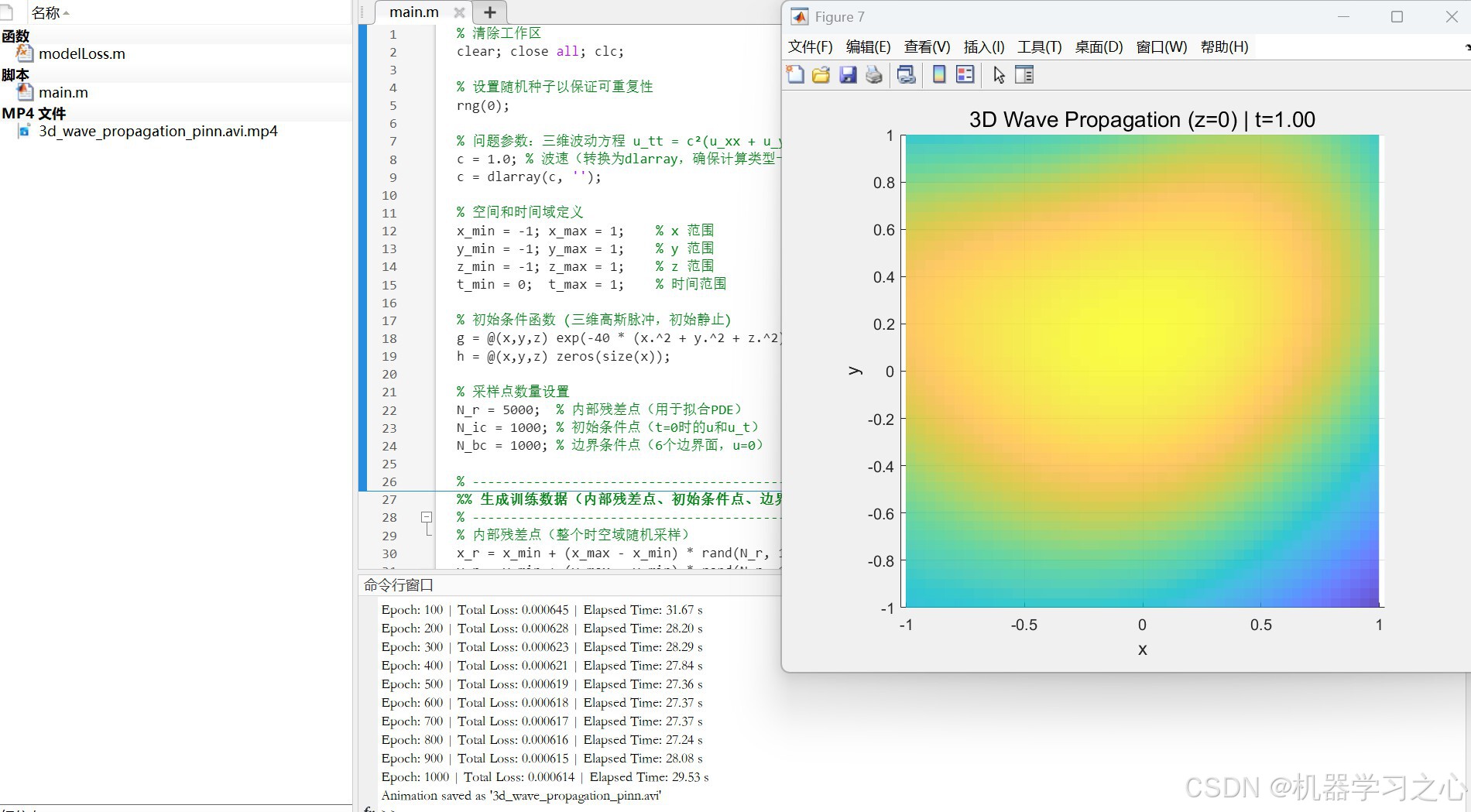The height and width of the screenshot is (812, 1471).
Task: Click Print Figure icon in Figure 7 toolbar
Action: (874, 75)
